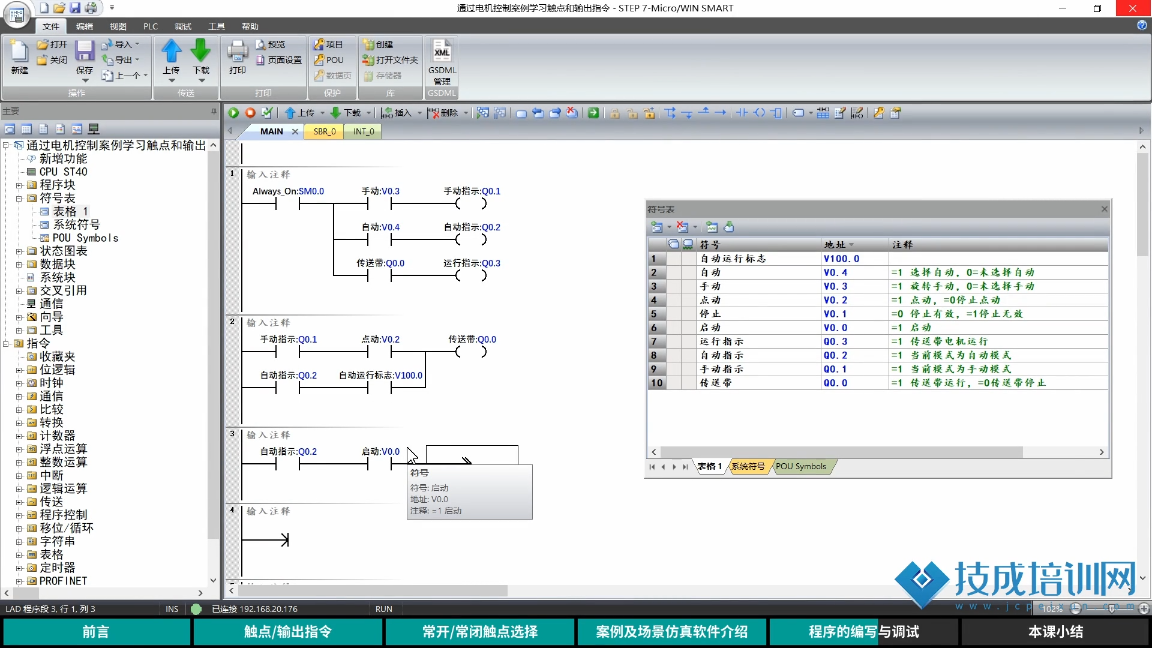Screen dimensions: 1152x648
Task: Close the 符号表 symbol table panel
Action: coord(1104,209)
